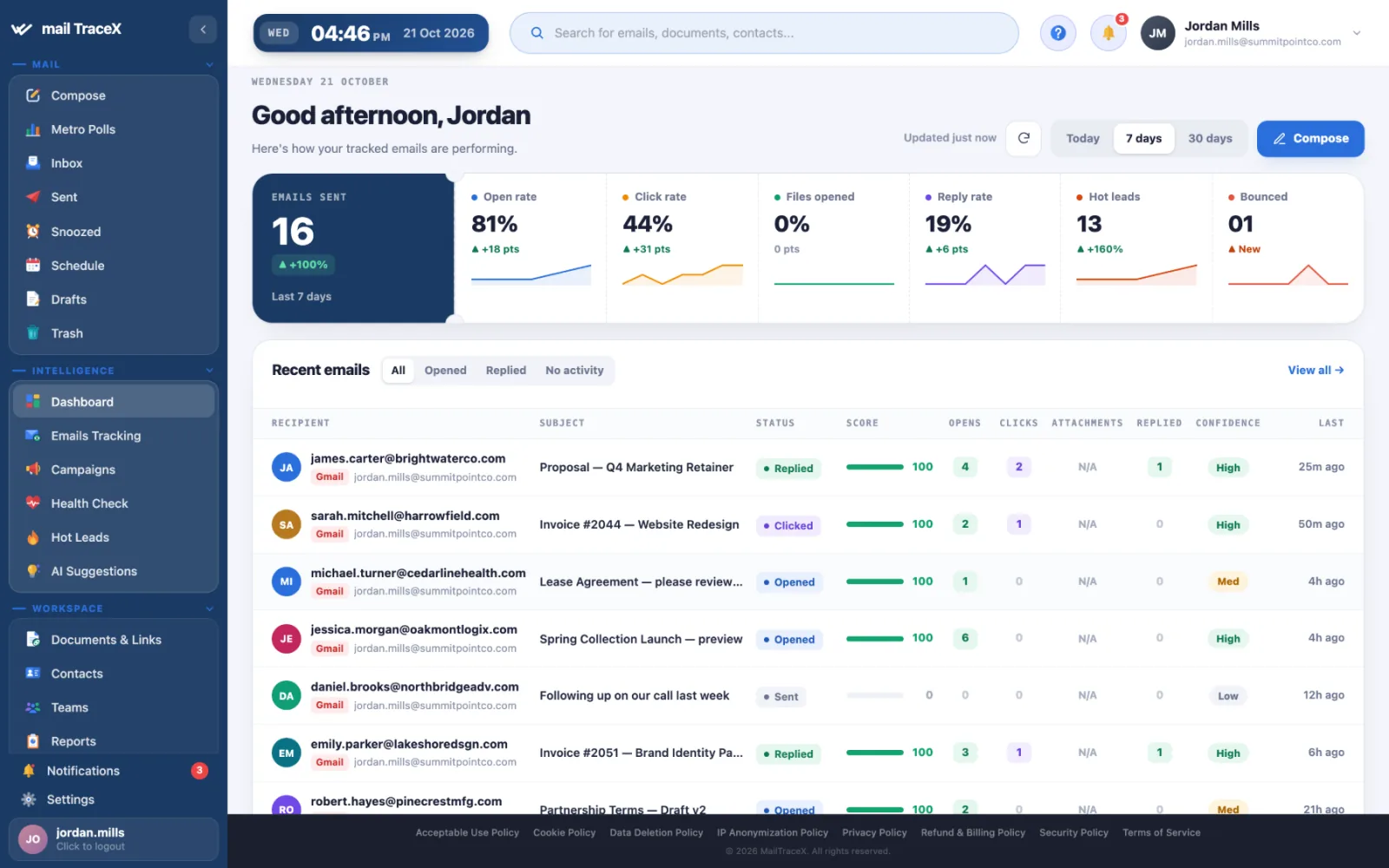Open Campaigns section
1389x868 pixels.
[113, 470]
